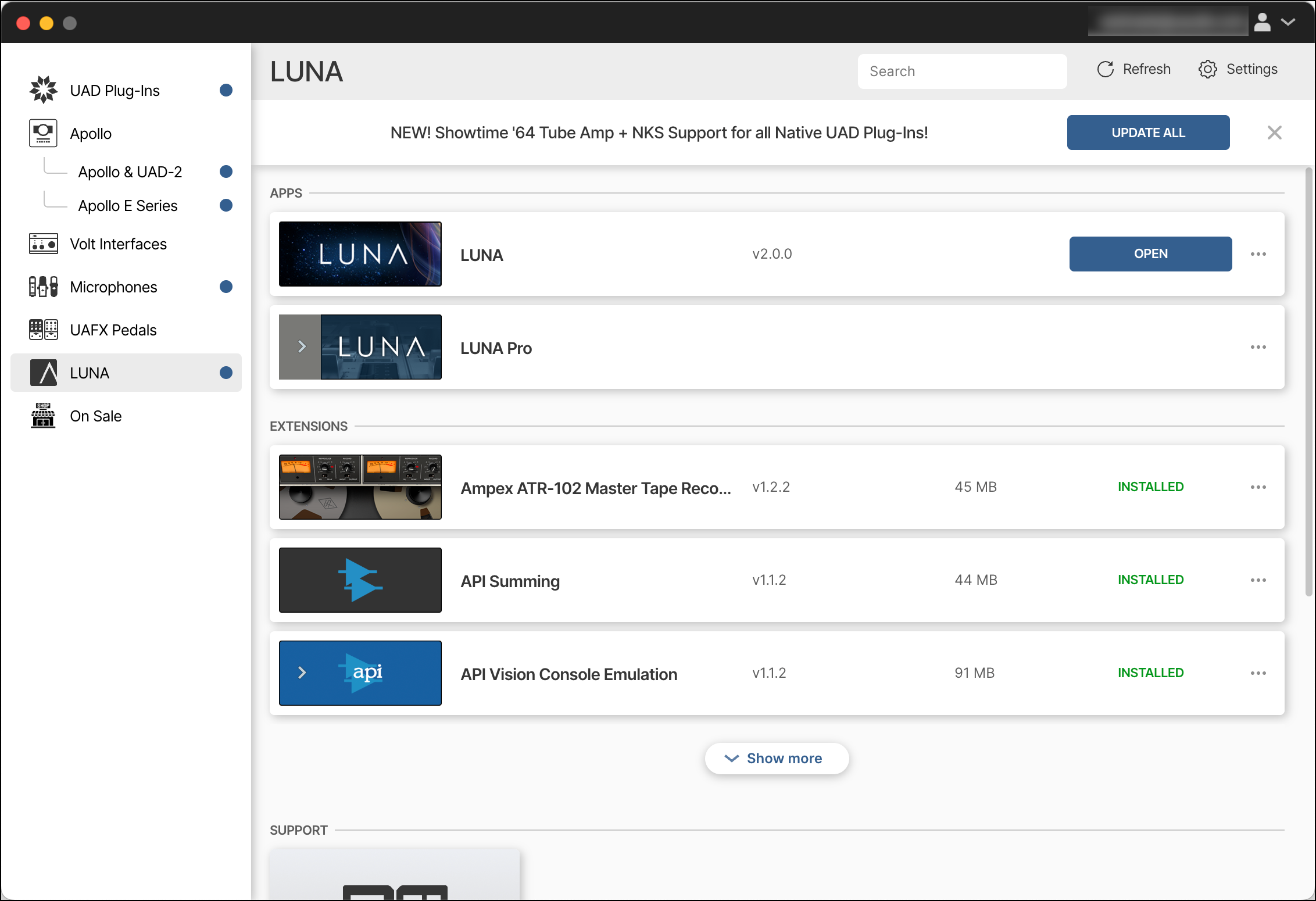Select the UAD Plug-Ins sidebar icon
1316x901 pixels.
(x=44, y=90)
